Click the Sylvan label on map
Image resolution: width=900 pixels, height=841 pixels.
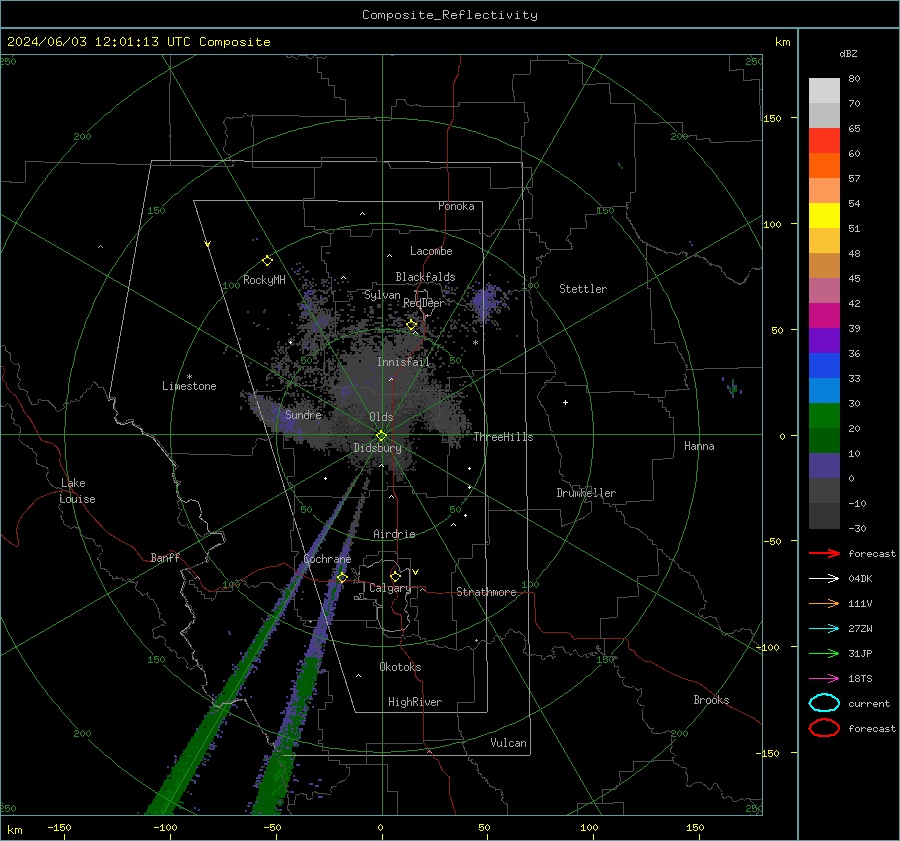pyautogui.click(x=382, y=295)
